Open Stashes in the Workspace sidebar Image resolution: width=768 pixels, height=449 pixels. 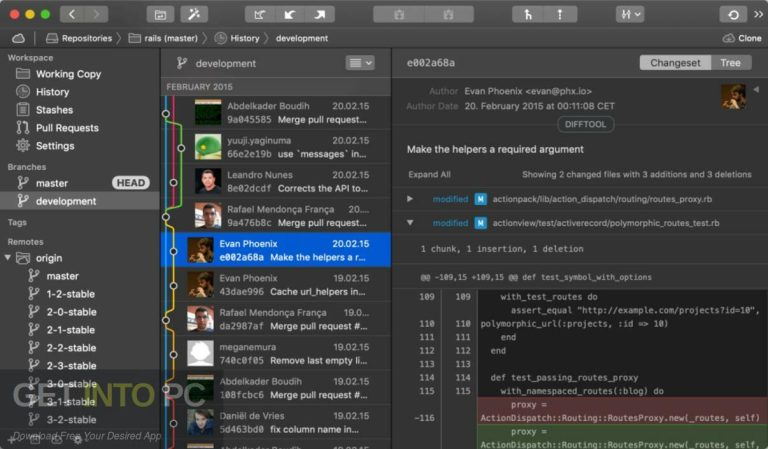point(53,110)
